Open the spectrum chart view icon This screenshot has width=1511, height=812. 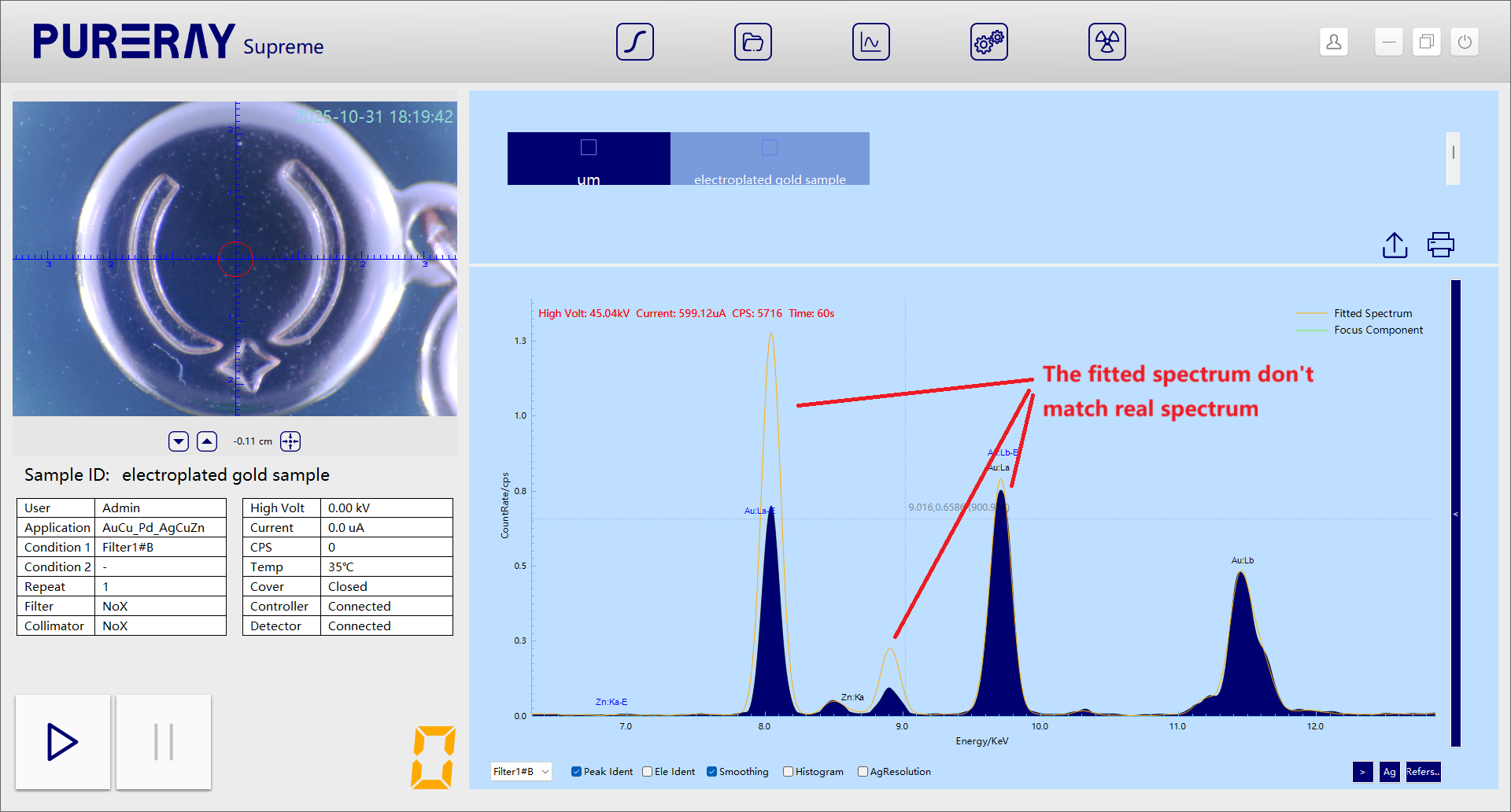click(870, 42)
